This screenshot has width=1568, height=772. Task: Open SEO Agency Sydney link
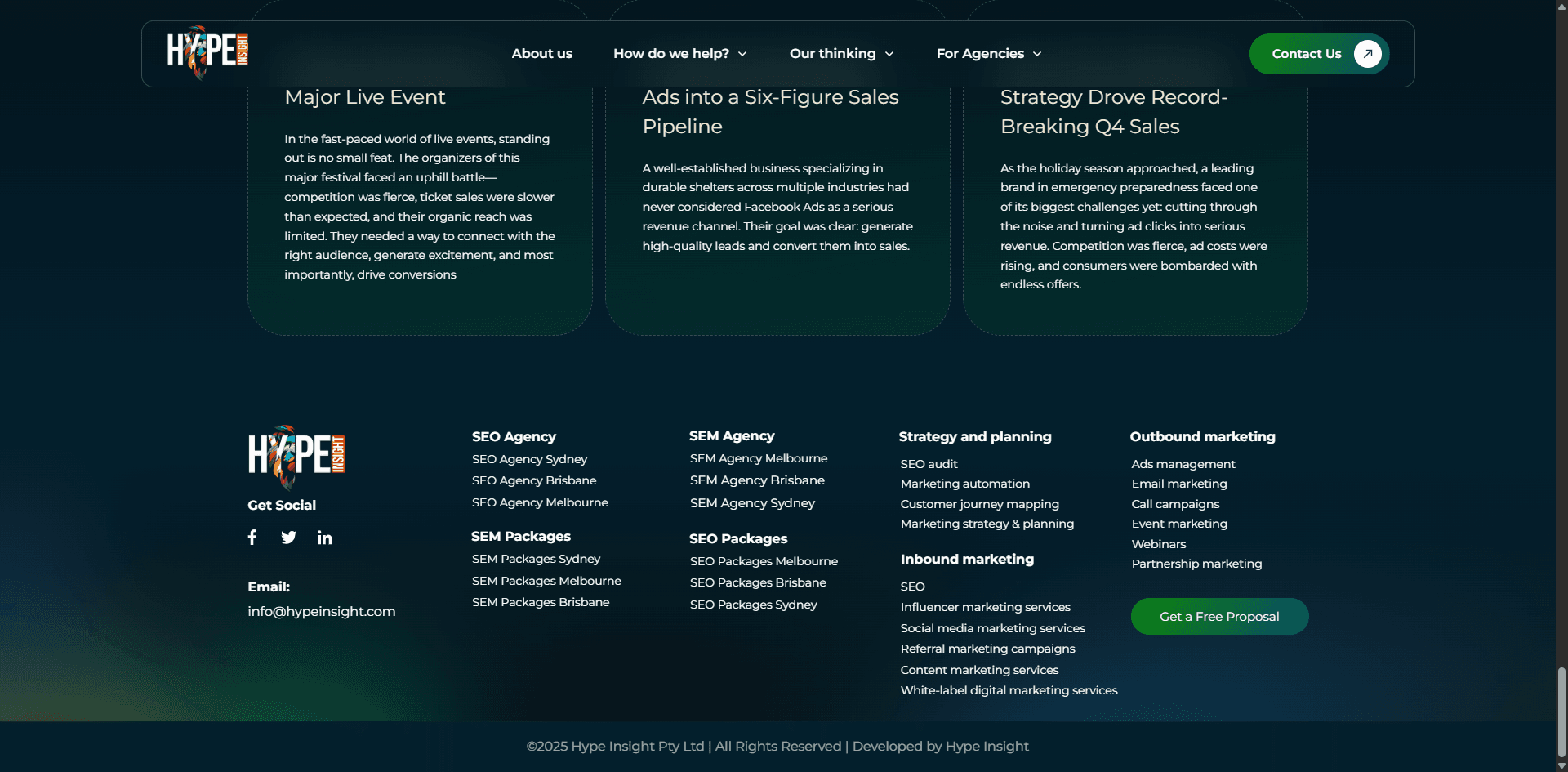(529, 459)
